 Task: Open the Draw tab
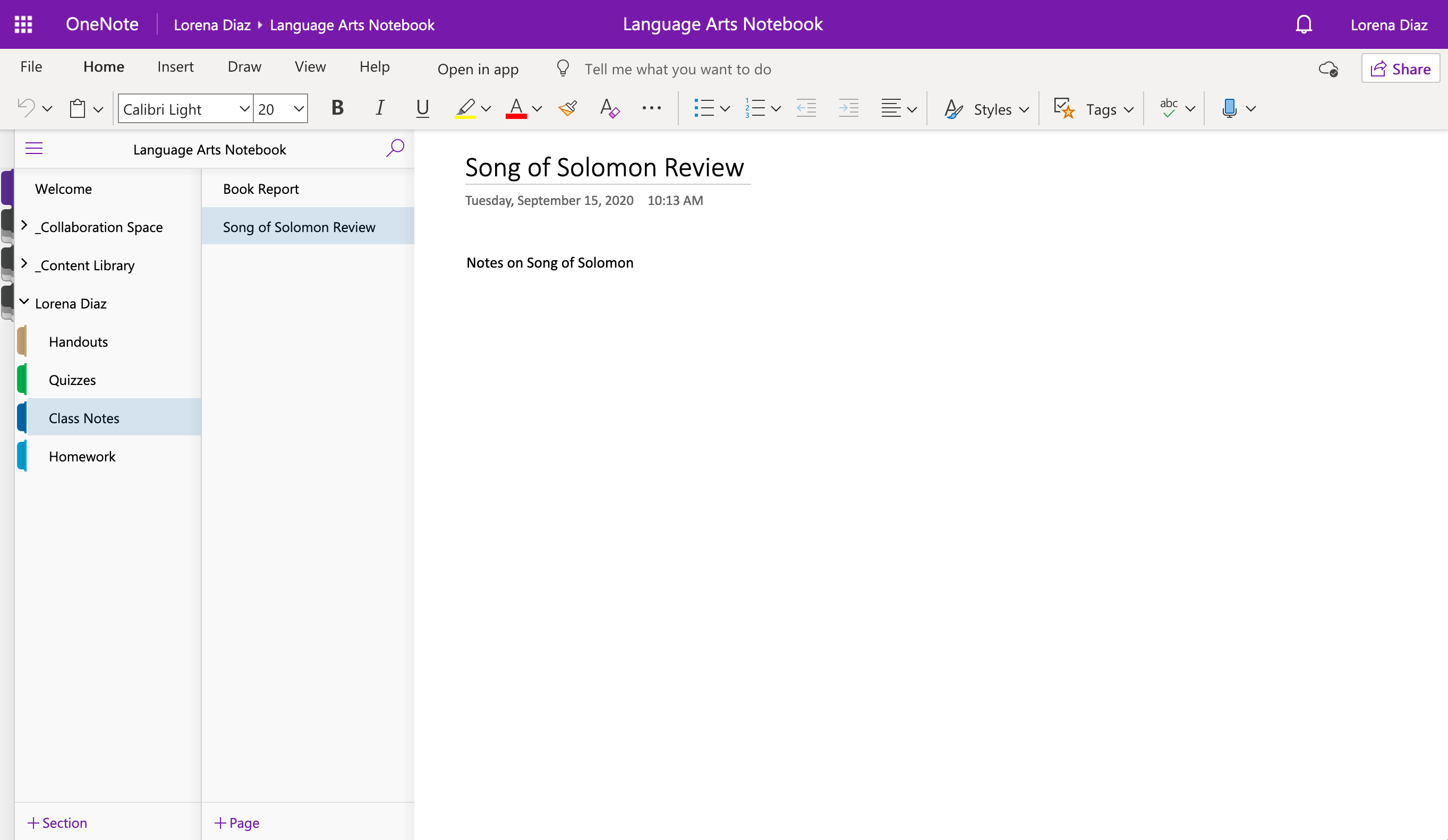(244, 67)
